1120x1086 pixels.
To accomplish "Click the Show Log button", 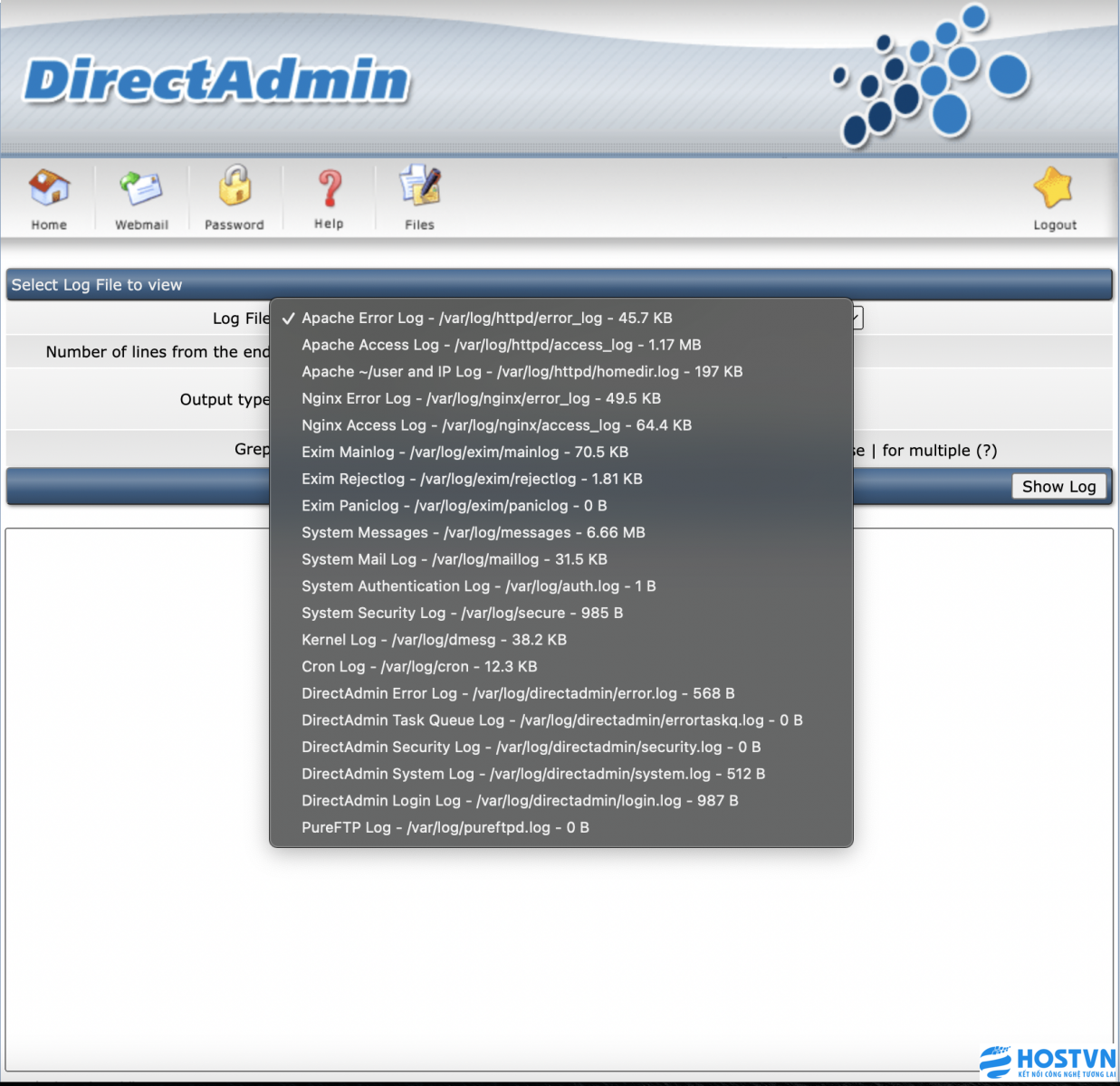I will [x=1058, y=486].
